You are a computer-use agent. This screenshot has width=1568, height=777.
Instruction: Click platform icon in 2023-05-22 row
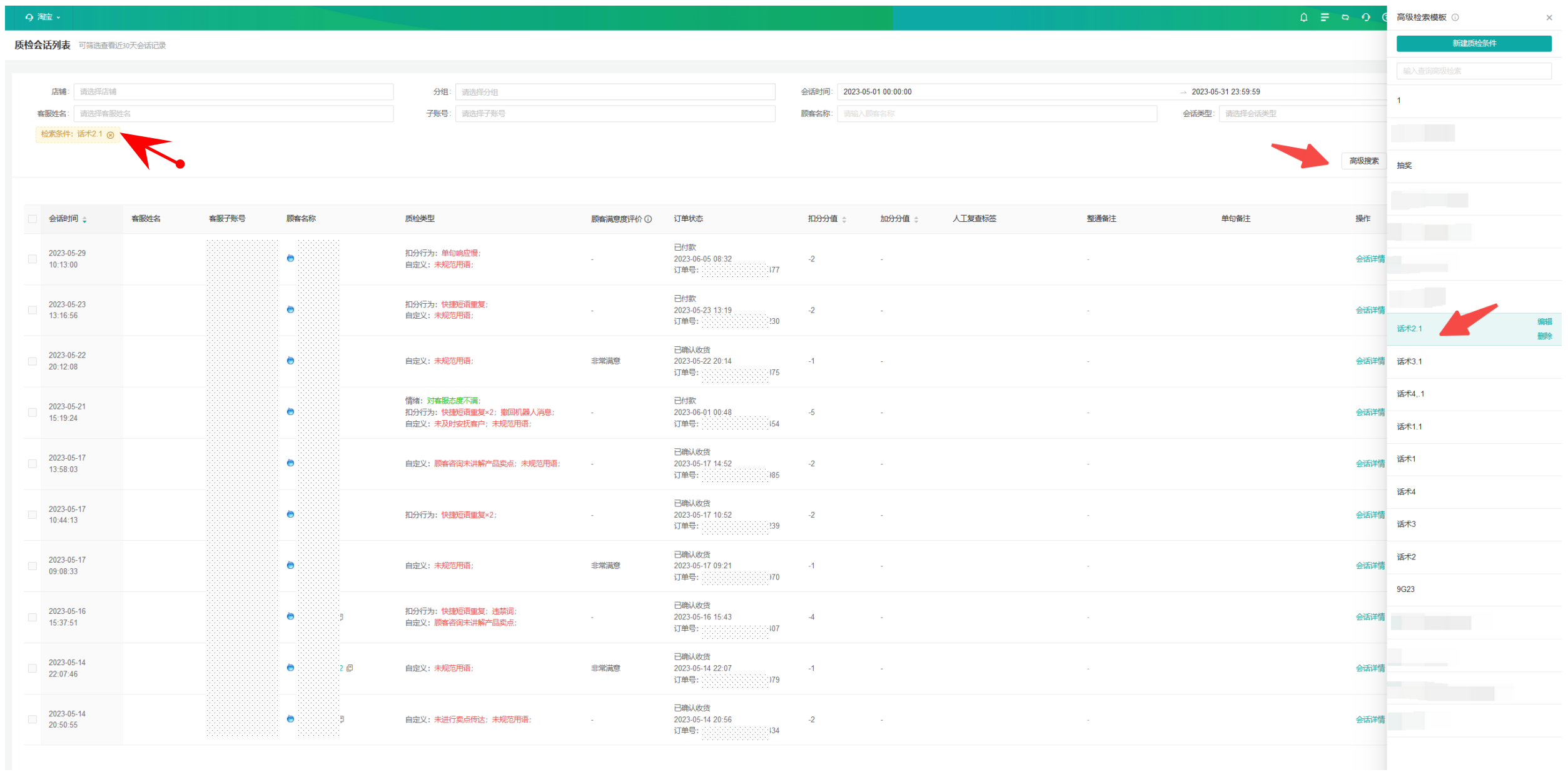click(290, 361)
